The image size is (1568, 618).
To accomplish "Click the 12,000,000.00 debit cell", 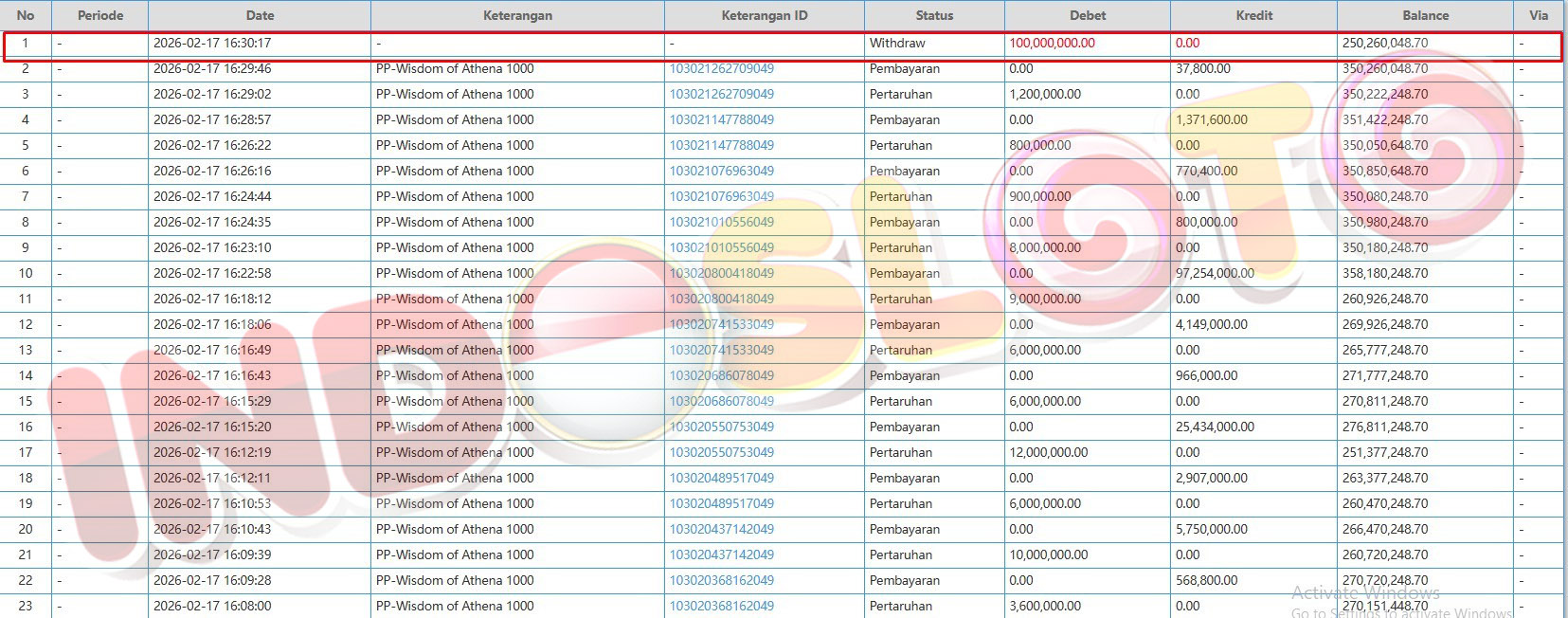I will tap(1048, 452).
